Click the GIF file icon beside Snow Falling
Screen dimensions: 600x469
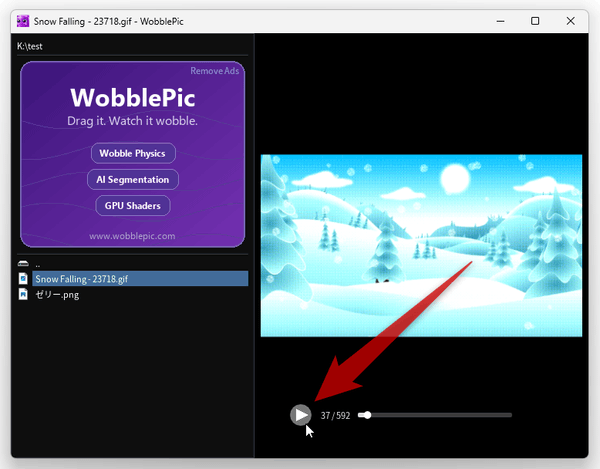click(23, 278)
